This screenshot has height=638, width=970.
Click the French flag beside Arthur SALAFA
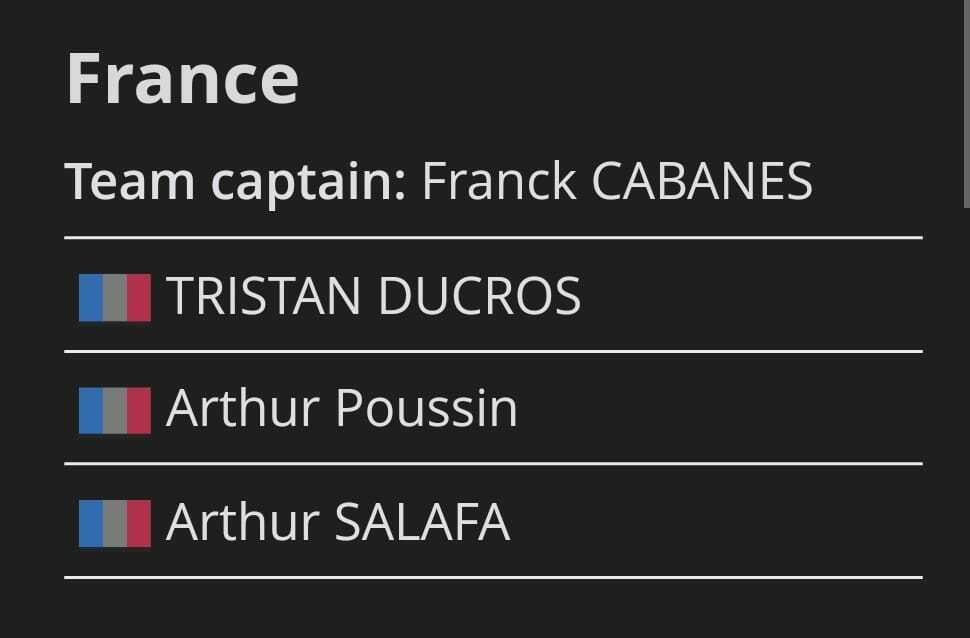115,523
